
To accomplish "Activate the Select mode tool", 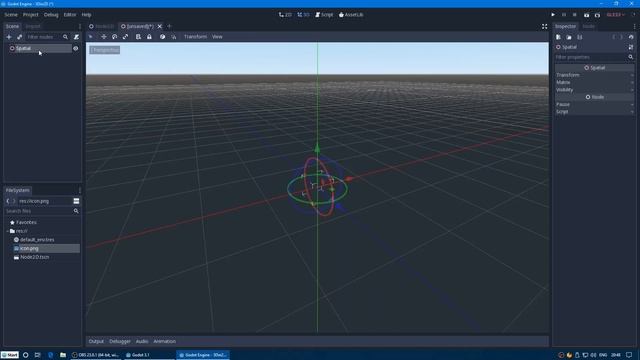I will click(91, 37).
